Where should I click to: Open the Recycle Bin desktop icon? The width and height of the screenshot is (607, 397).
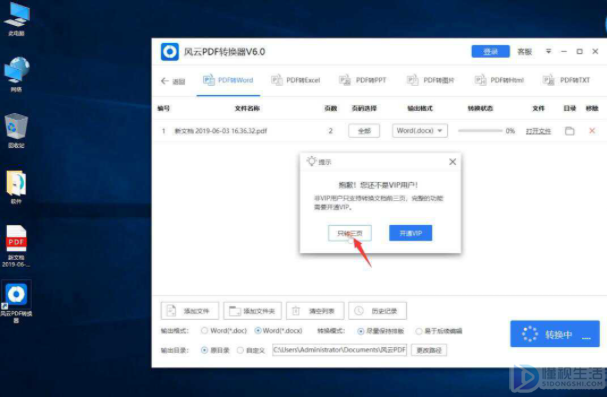point(16,130)
